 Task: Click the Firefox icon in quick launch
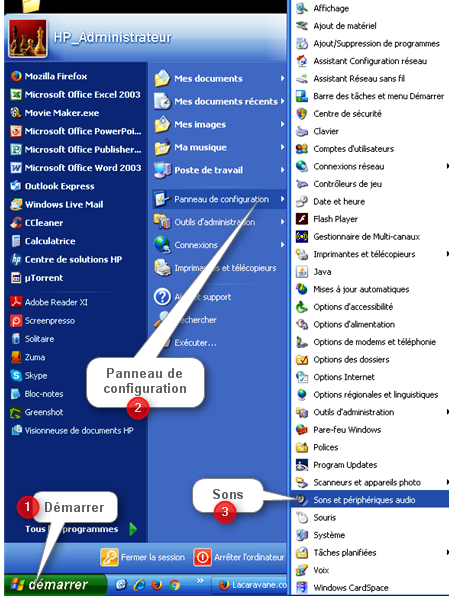(x=157, y=584)
